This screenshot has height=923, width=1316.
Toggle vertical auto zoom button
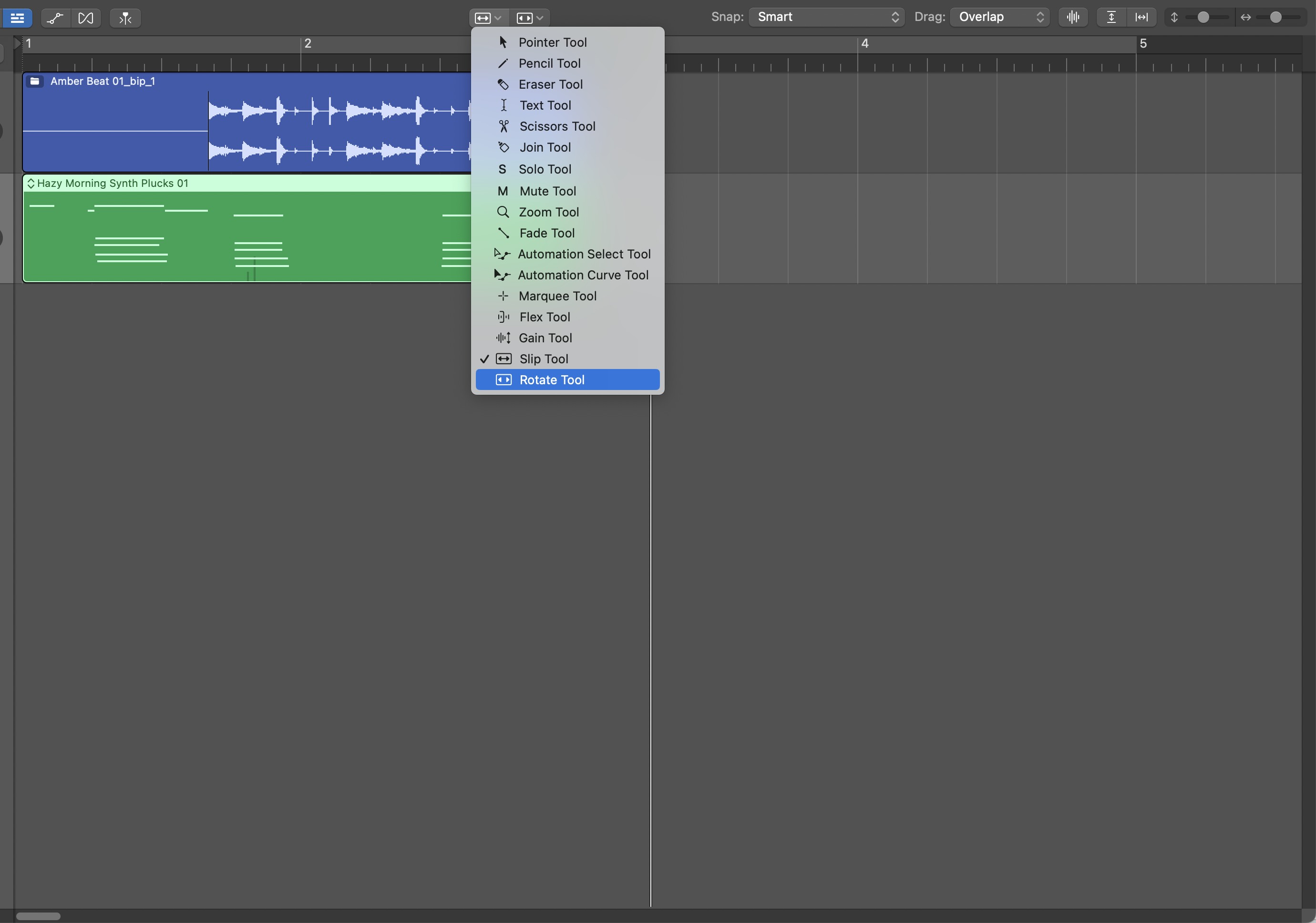click(x=1111, y=17)
